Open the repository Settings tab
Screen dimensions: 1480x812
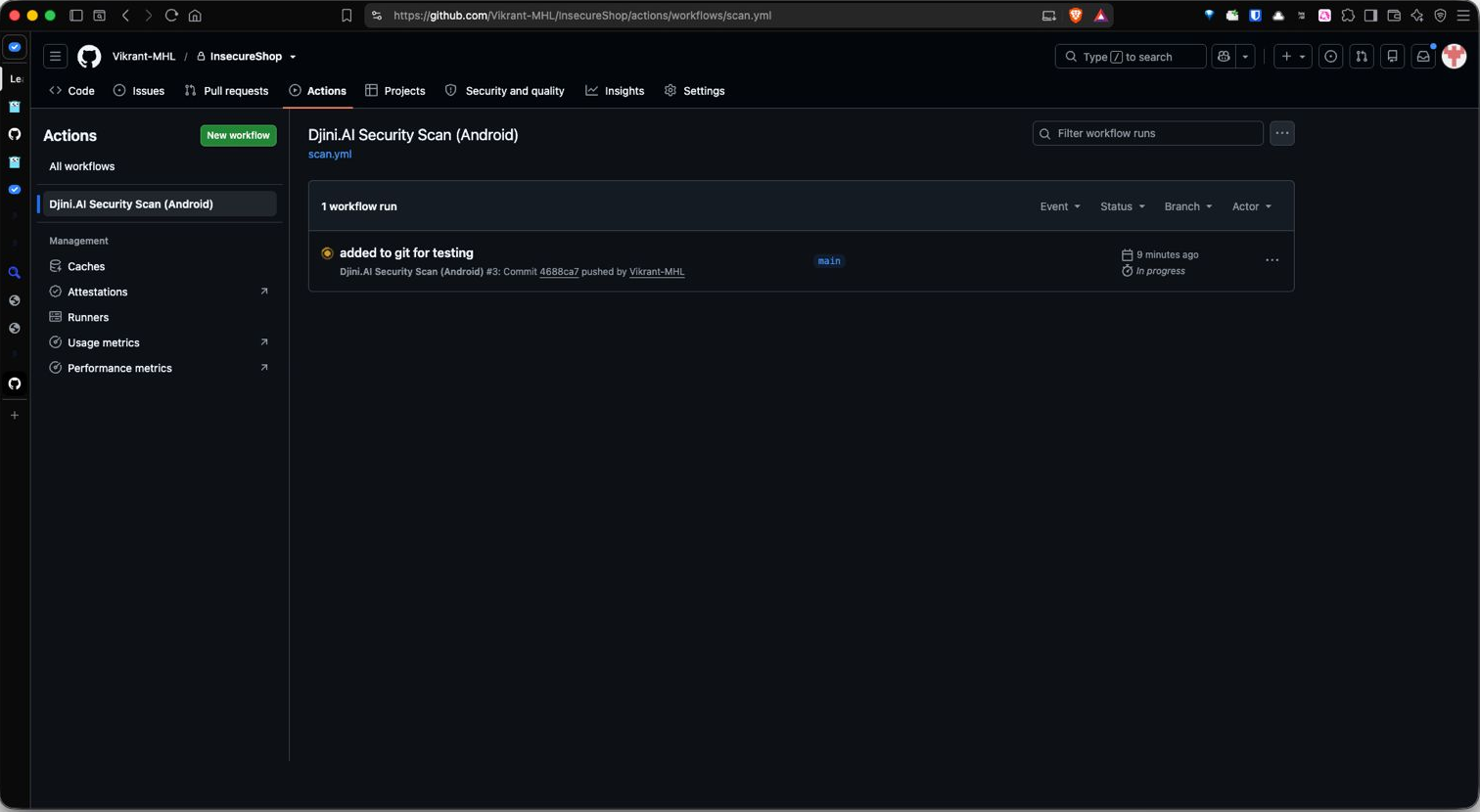pos(695,91)
